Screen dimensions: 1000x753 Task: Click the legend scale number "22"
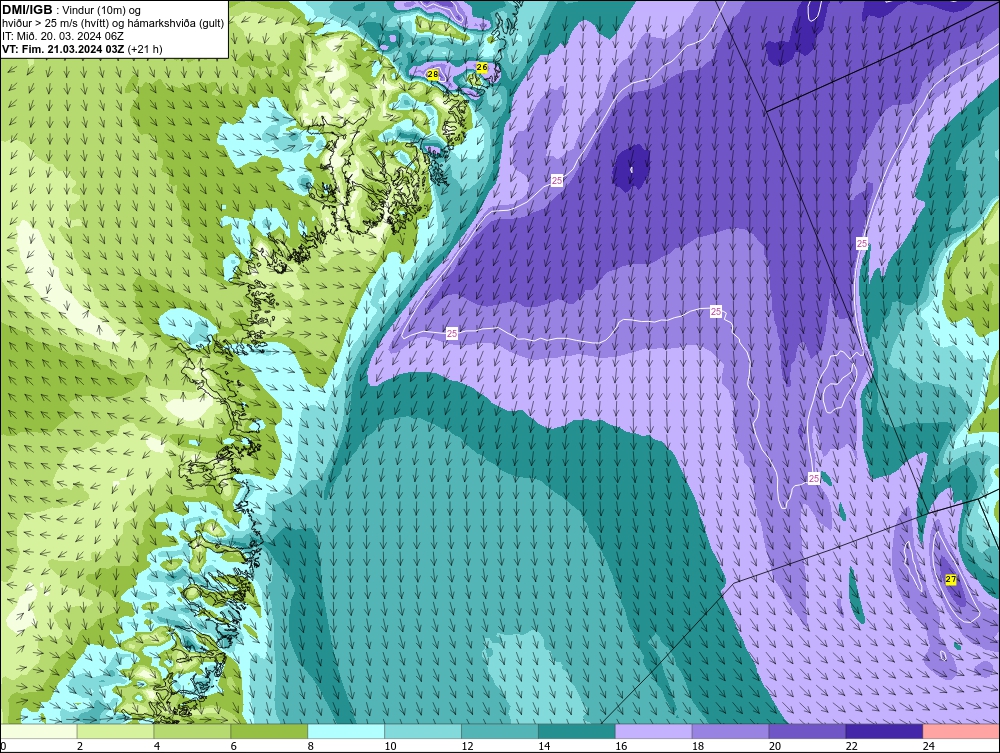click(851, 746)
